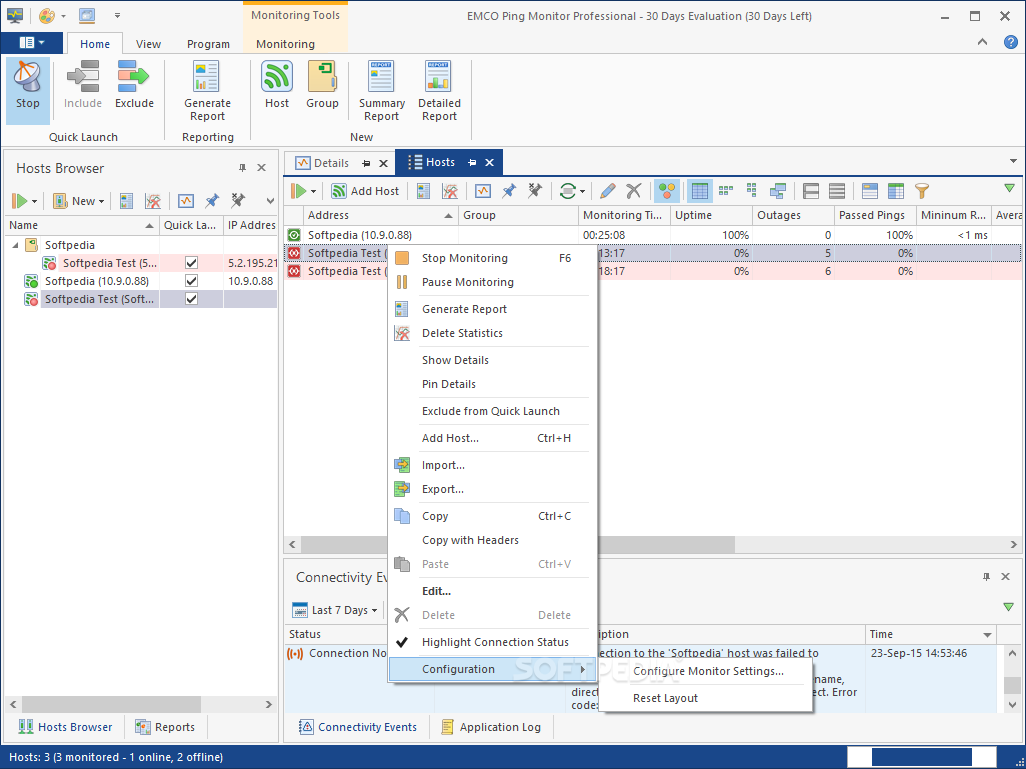Image resolution: width=1026 pixels, height=769 pixels.
Task: Open window list dropdown arrow at tab bar
Action: (1013, 161)
